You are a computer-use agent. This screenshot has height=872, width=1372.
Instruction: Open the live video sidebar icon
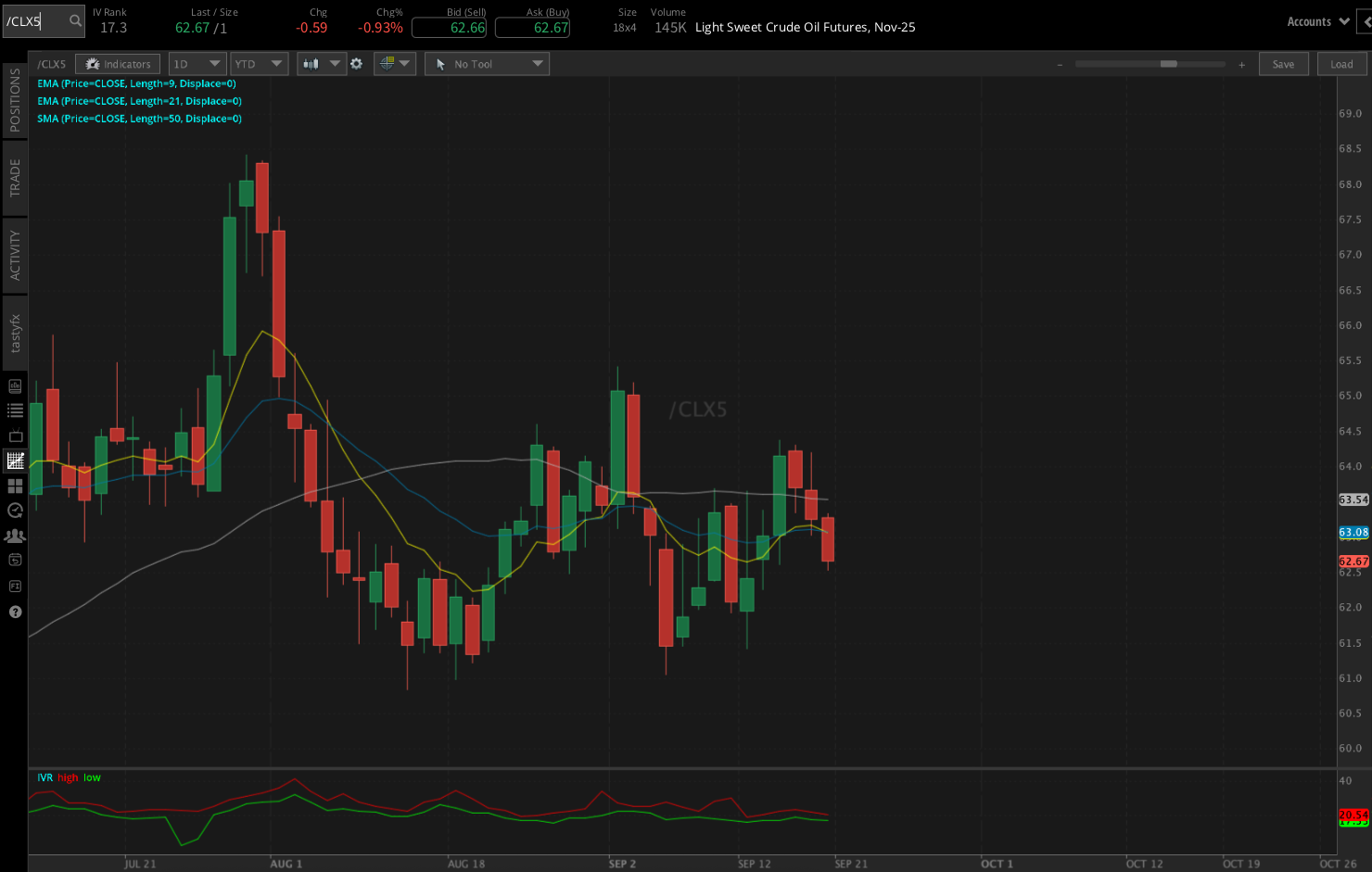click(15, 436)
